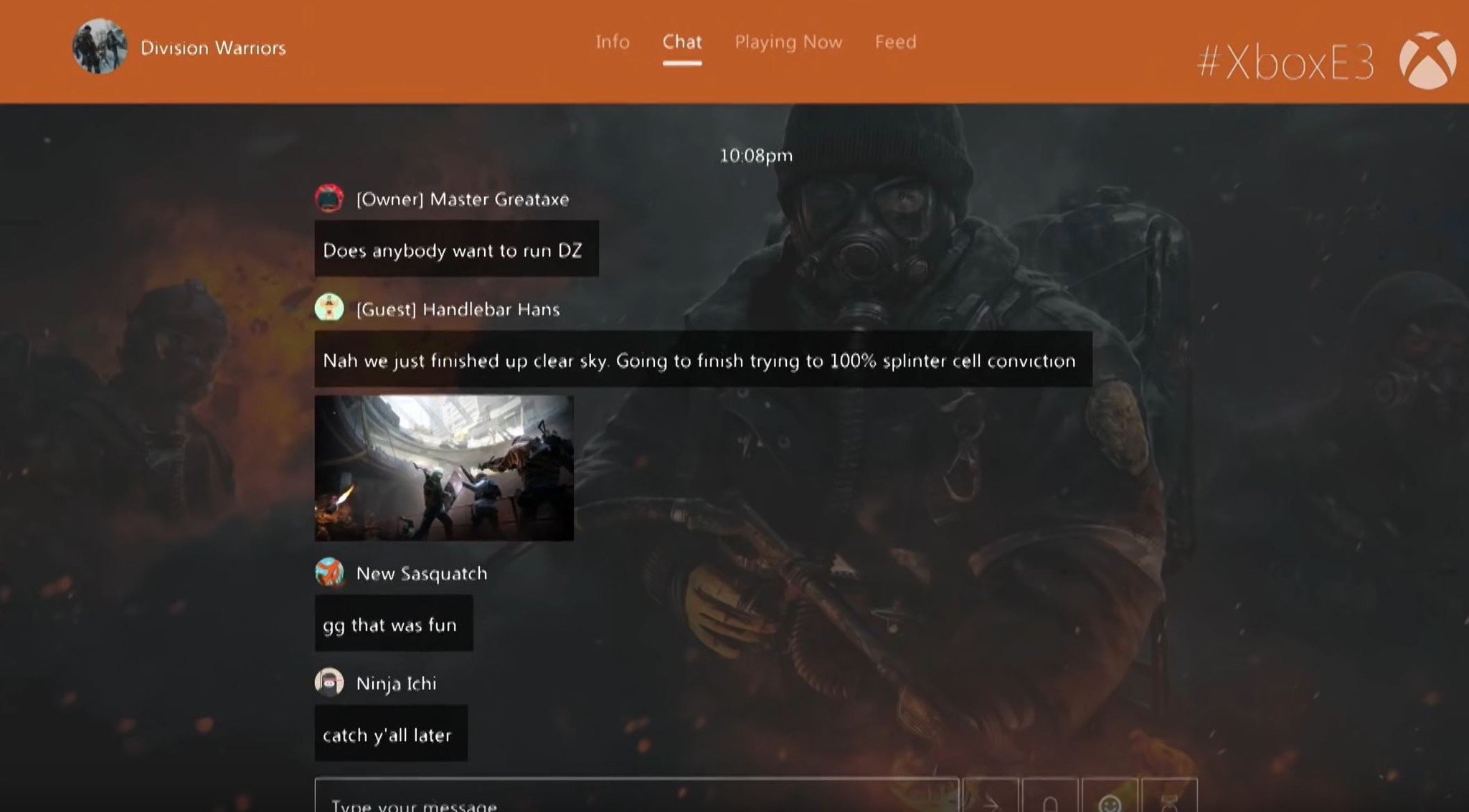Select the "gg that was fun" message
The width and height of the screenshot is (1469, 812).
coord(393,624)
